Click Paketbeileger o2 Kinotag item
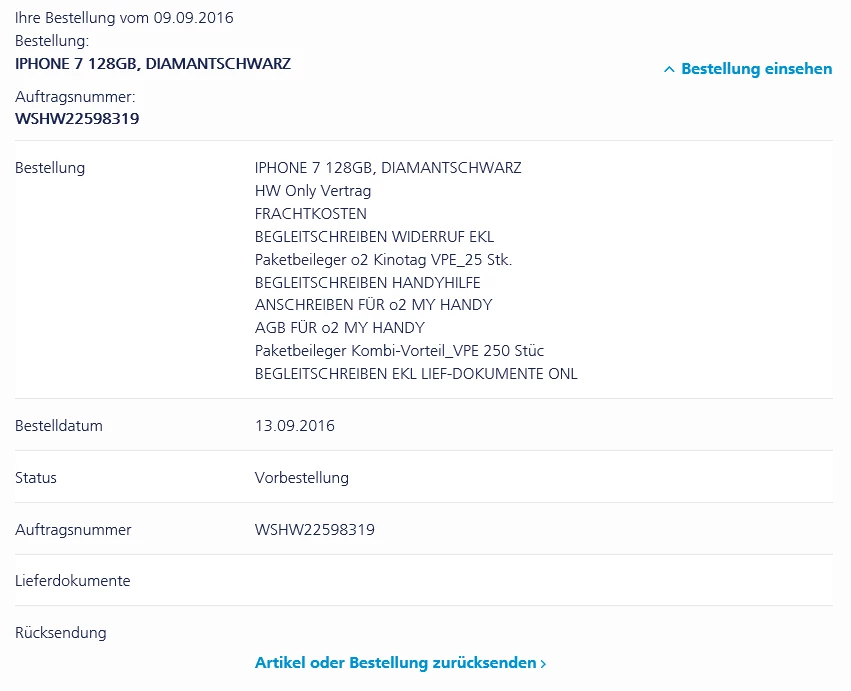Image resolution: width=851 pixels, height=691 pixels. point(383,260)
